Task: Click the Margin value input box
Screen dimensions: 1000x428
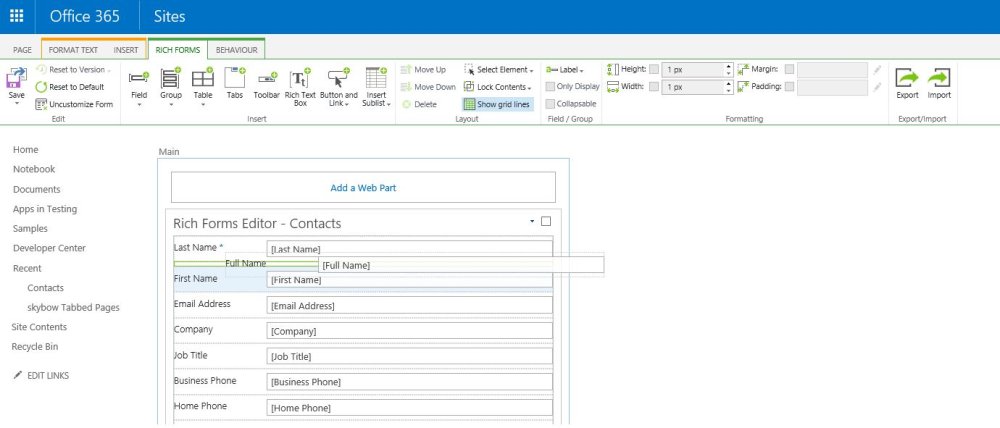Action: [x=832, y=70]
